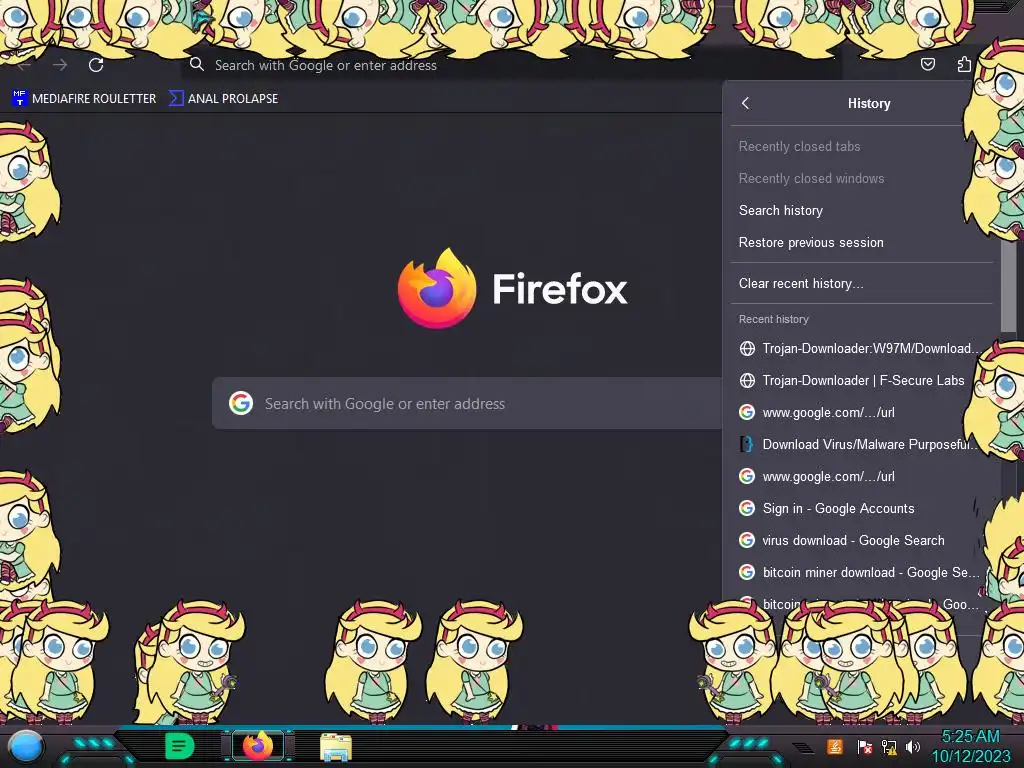This screenshot has width=1024, height=768.
Task: Open Action Center flag tray icon
Action: point(864,746)
